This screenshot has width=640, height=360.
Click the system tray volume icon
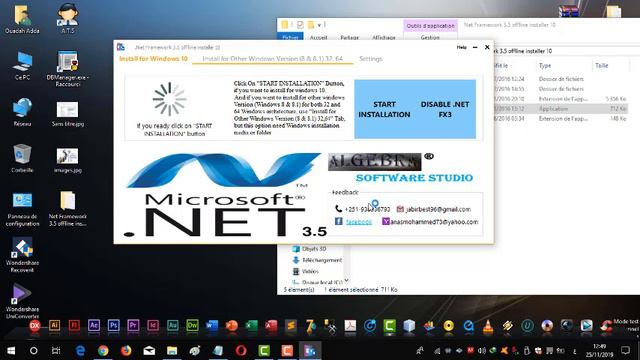pos(482,351)
